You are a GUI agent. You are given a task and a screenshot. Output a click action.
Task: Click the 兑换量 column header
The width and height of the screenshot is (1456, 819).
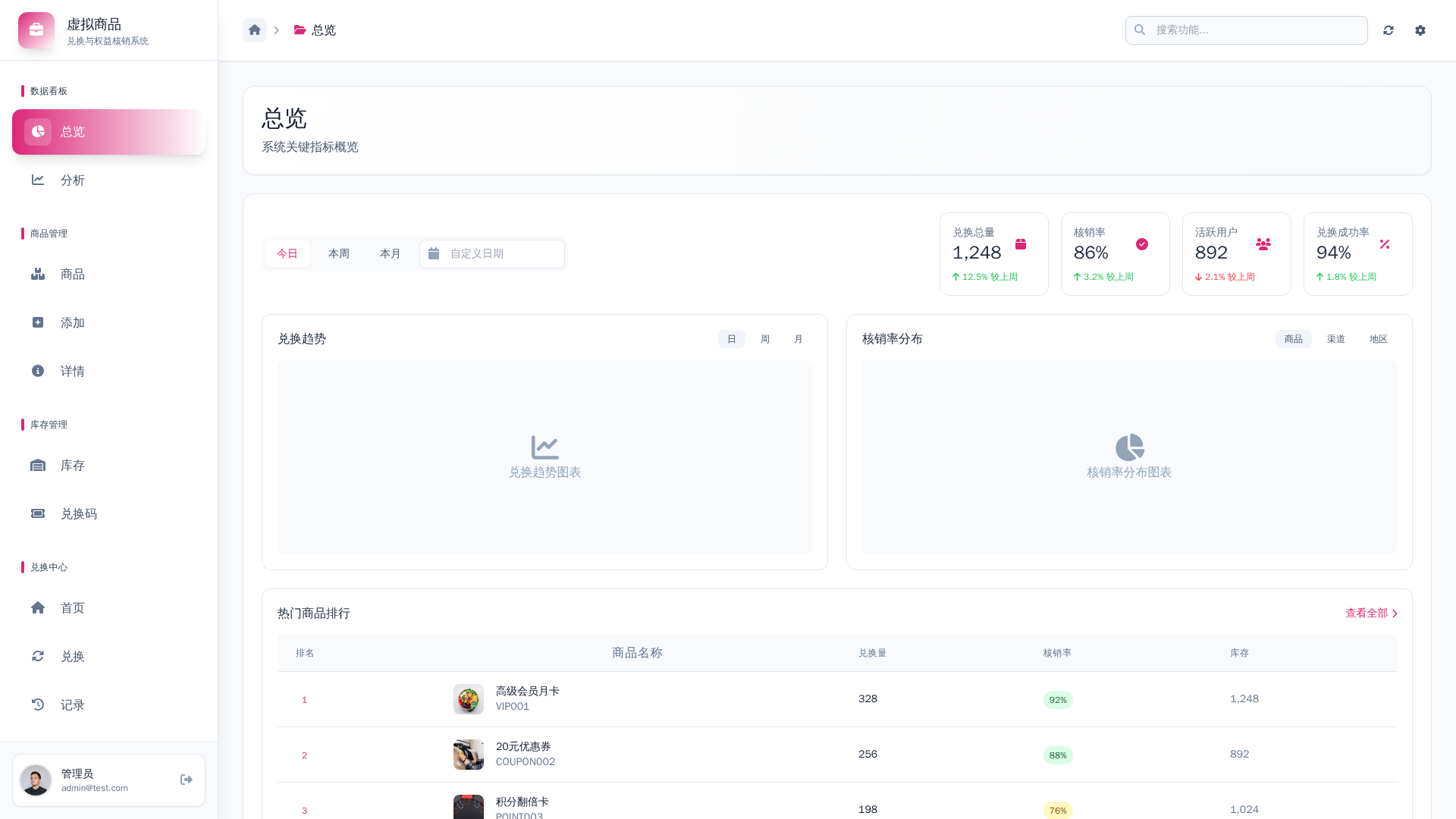(x=872, y=653)
